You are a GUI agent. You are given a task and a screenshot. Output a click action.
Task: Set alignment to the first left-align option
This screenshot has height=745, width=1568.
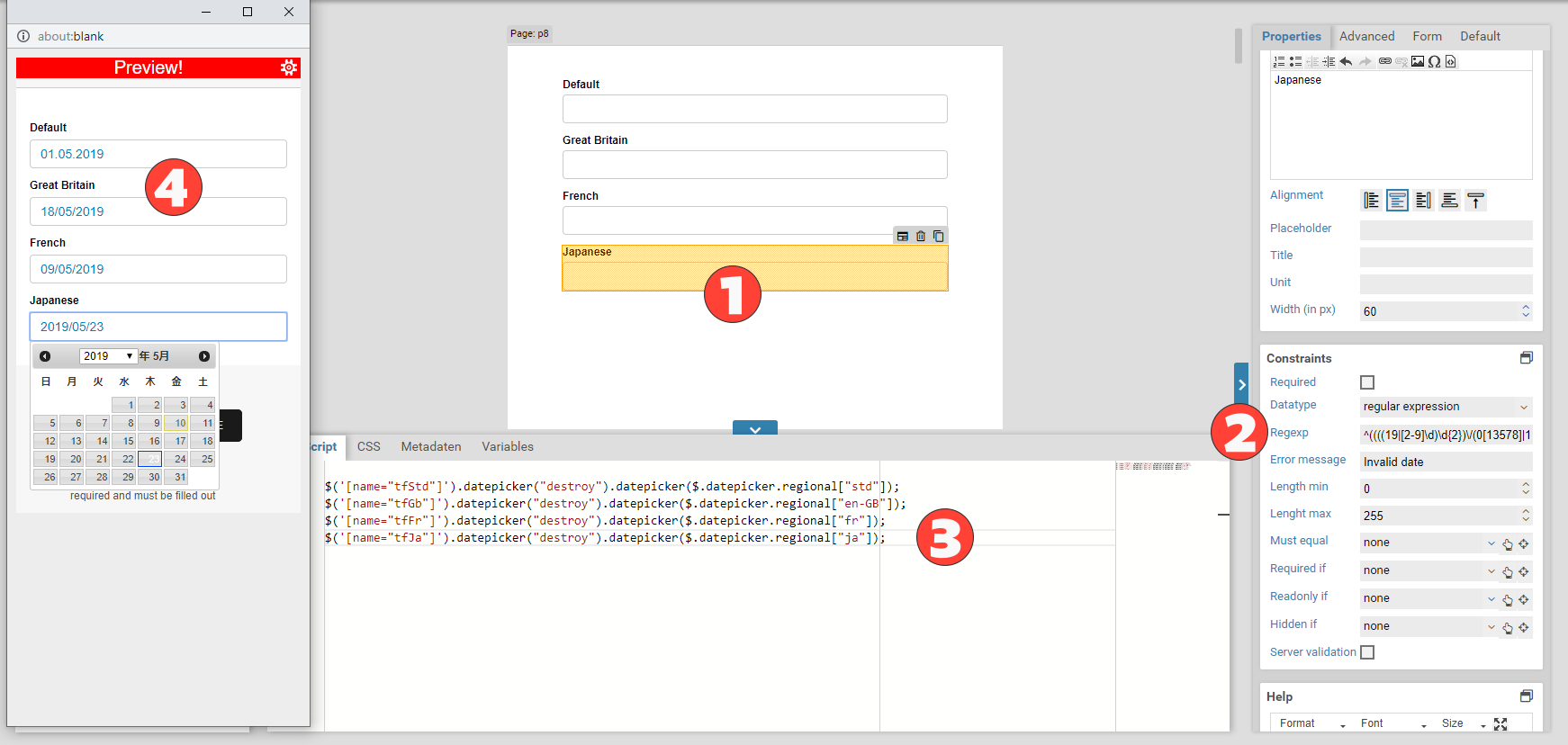click(x=1371, y=201)
